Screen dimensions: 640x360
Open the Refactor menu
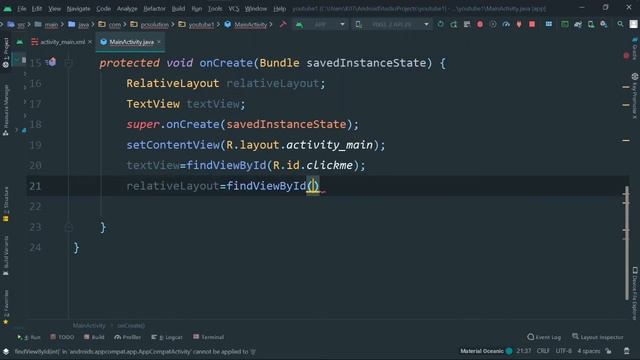pyautogui.click(x=154, y=9)
